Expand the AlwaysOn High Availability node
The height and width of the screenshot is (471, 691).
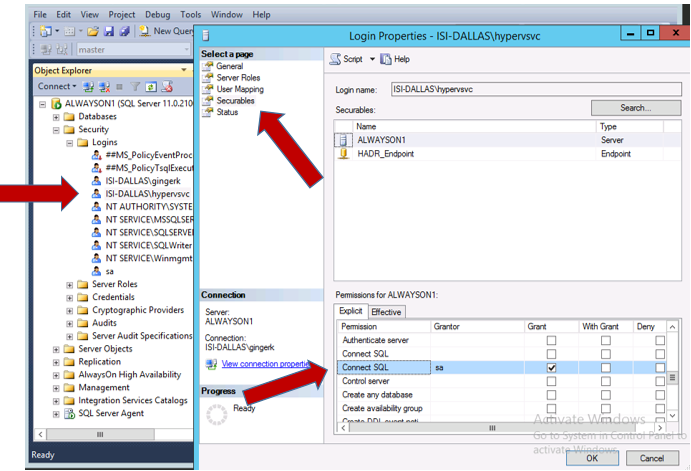(x=56, y=375)
